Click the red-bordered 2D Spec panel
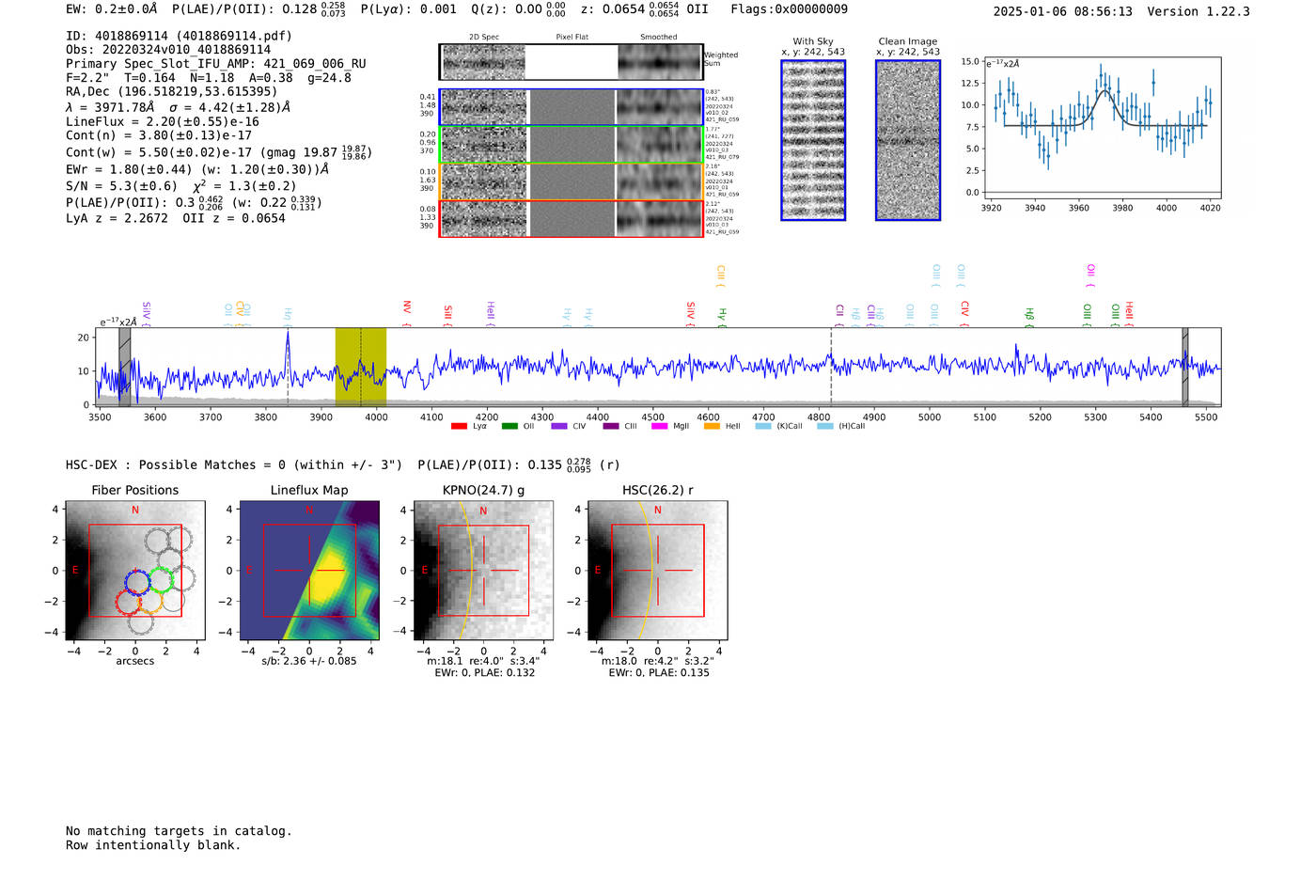This screenshot has height=896, width=1316. click(x=484, y=219)
